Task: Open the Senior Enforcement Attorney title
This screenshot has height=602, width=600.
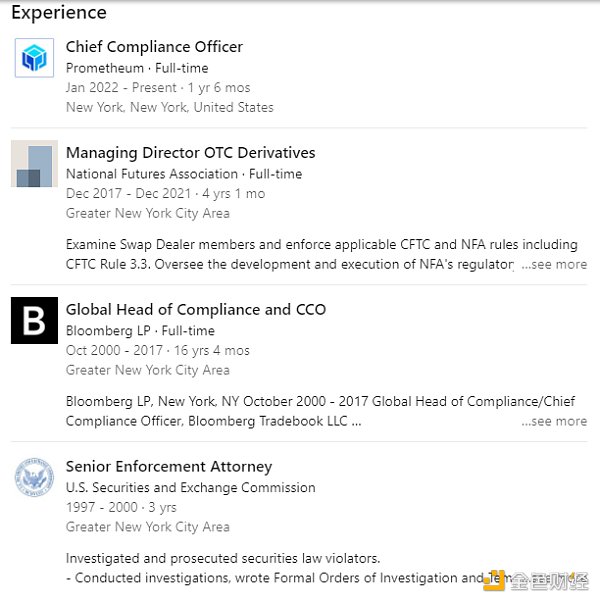Action: [168, 467]
